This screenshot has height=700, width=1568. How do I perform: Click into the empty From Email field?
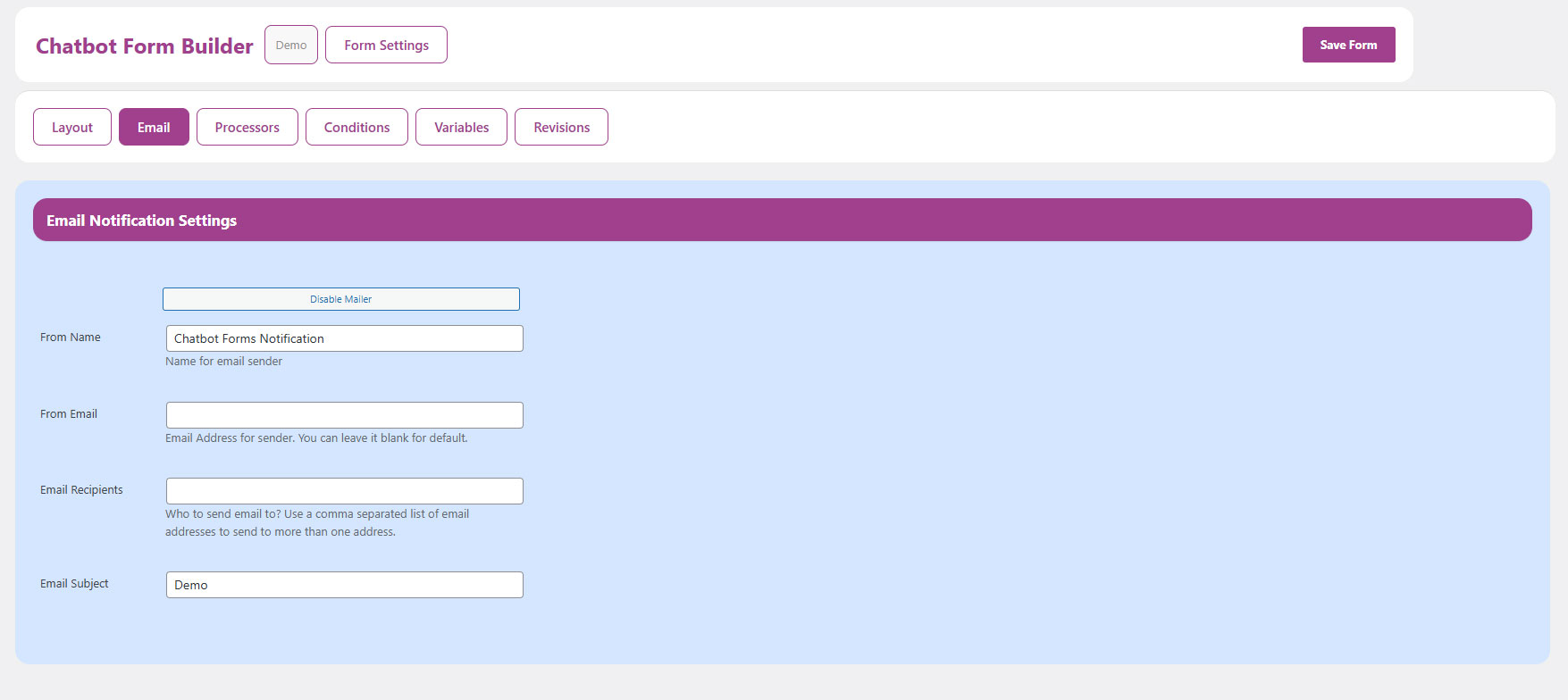click(x=344, y=415)
